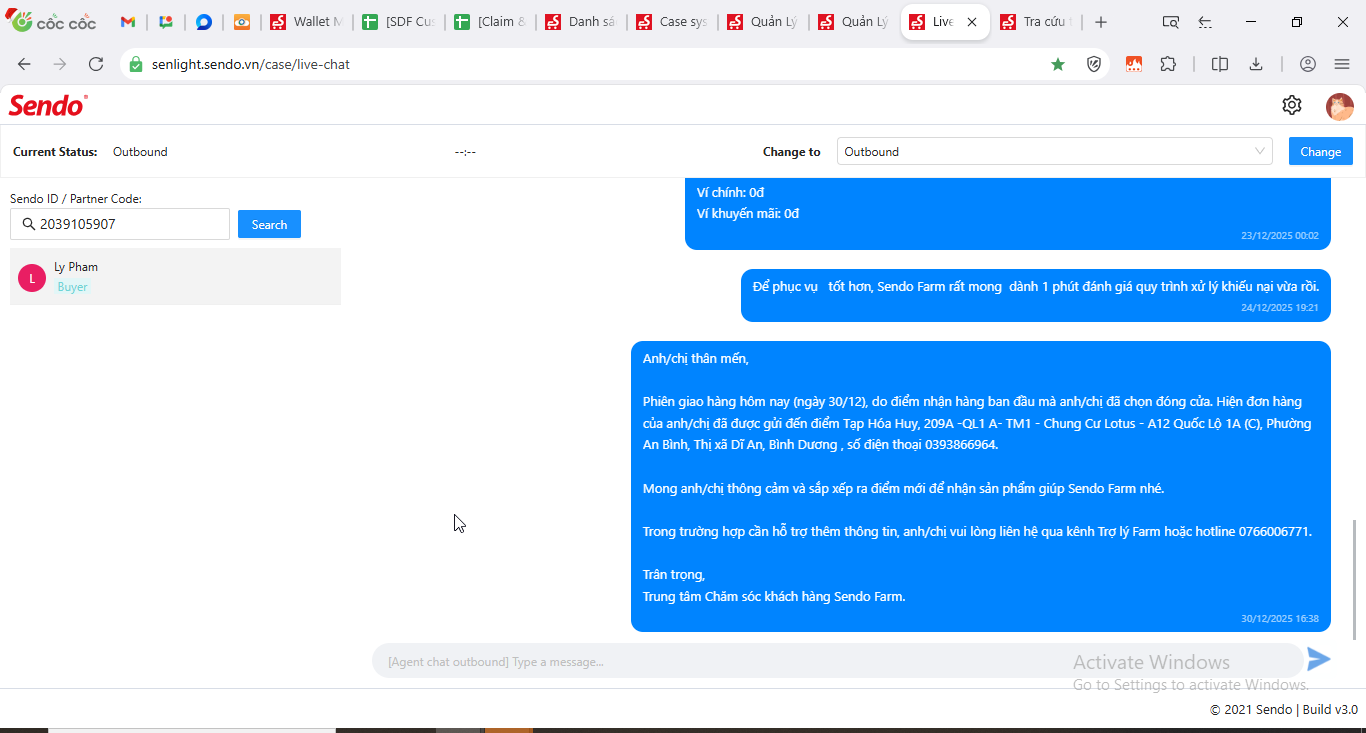Click the Current Status Outbound value
The width and height of the screenshot is (1366, 733).
point(140,152)
